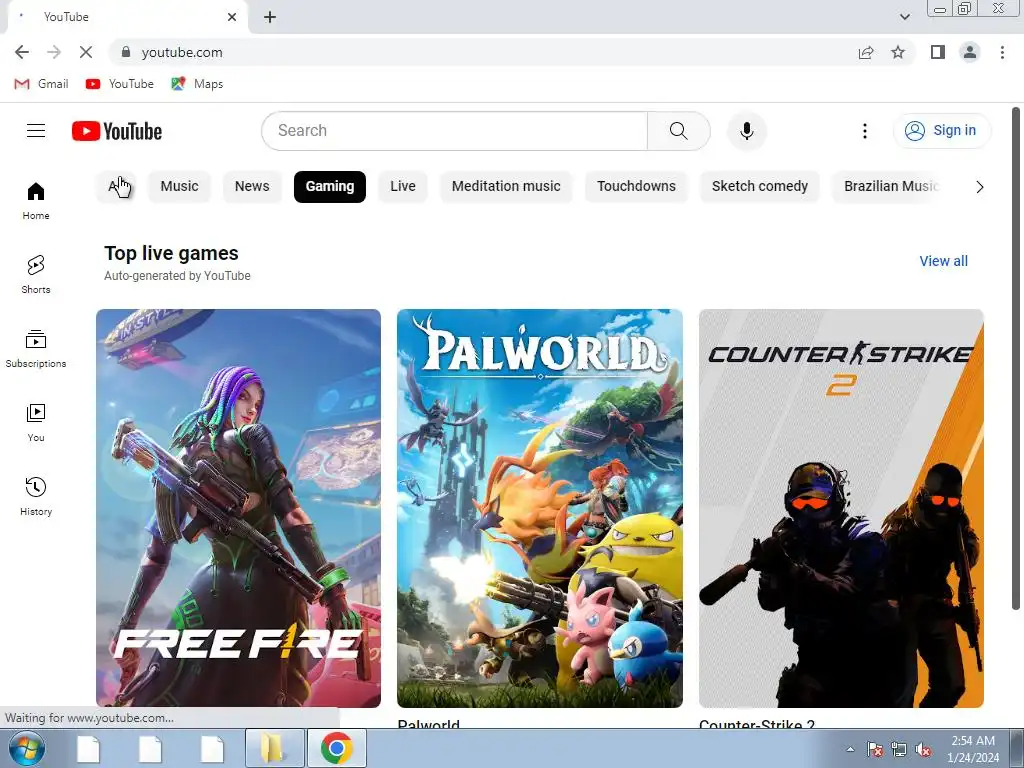Open the file explorer taskbar icon
1024x768 pixels.
[274, 749]
